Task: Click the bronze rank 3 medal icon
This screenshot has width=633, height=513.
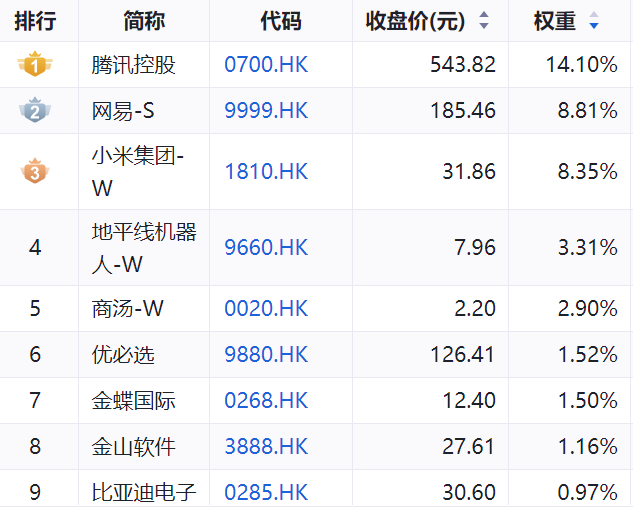Action: [x=35, y=171]
